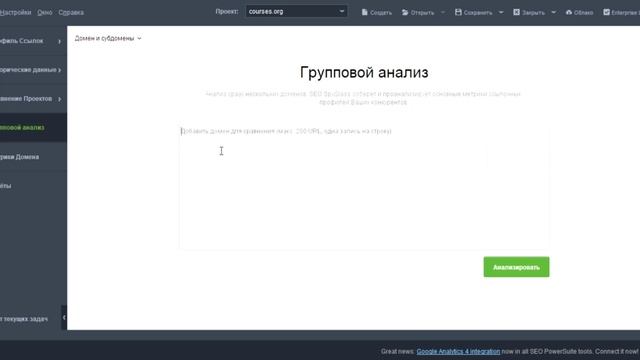Open the Справка menu

71,12
